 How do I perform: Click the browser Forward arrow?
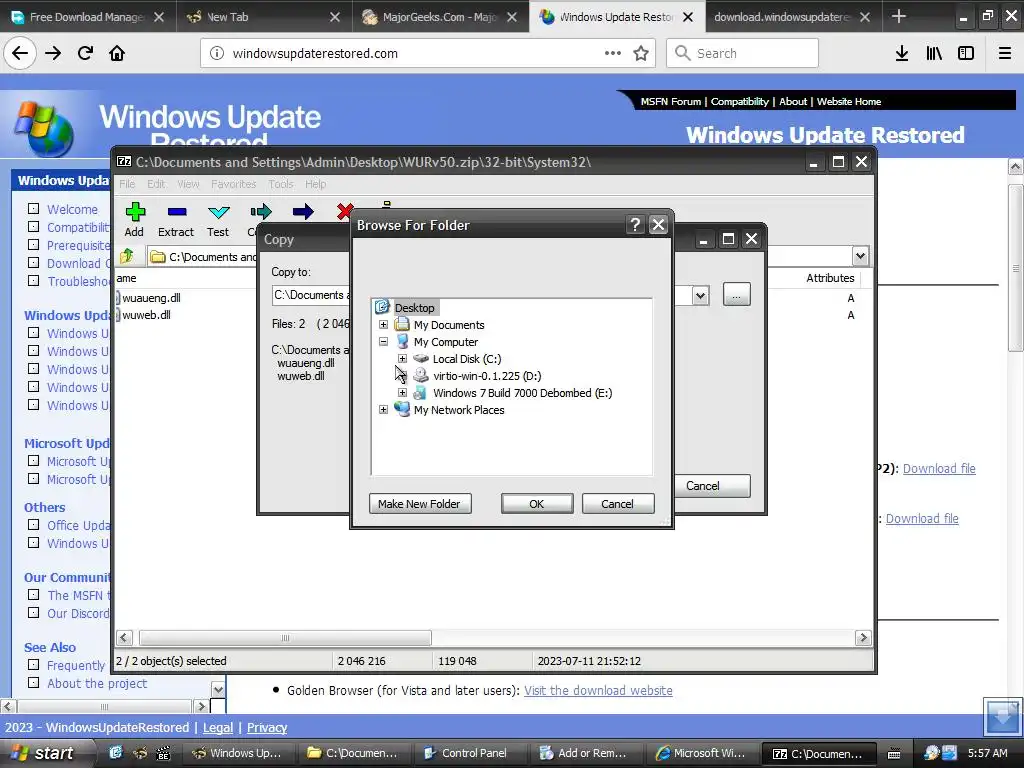pyautogui.click(x=53, y=53)
